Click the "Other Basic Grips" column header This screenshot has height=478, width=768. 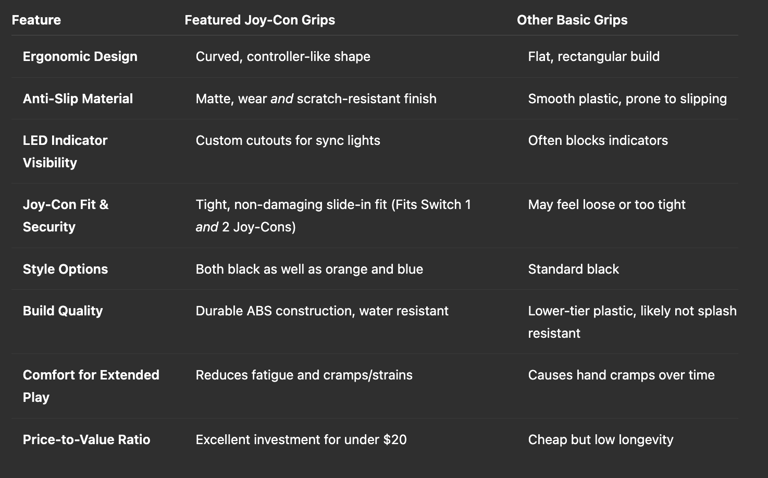(572, 20)
